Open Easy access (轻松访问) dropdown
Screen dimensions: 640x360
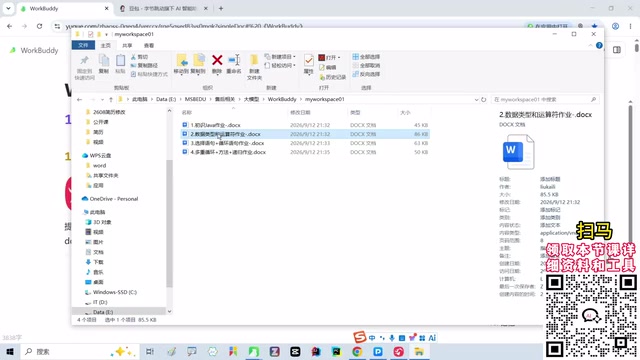click(x=280, y=65)
